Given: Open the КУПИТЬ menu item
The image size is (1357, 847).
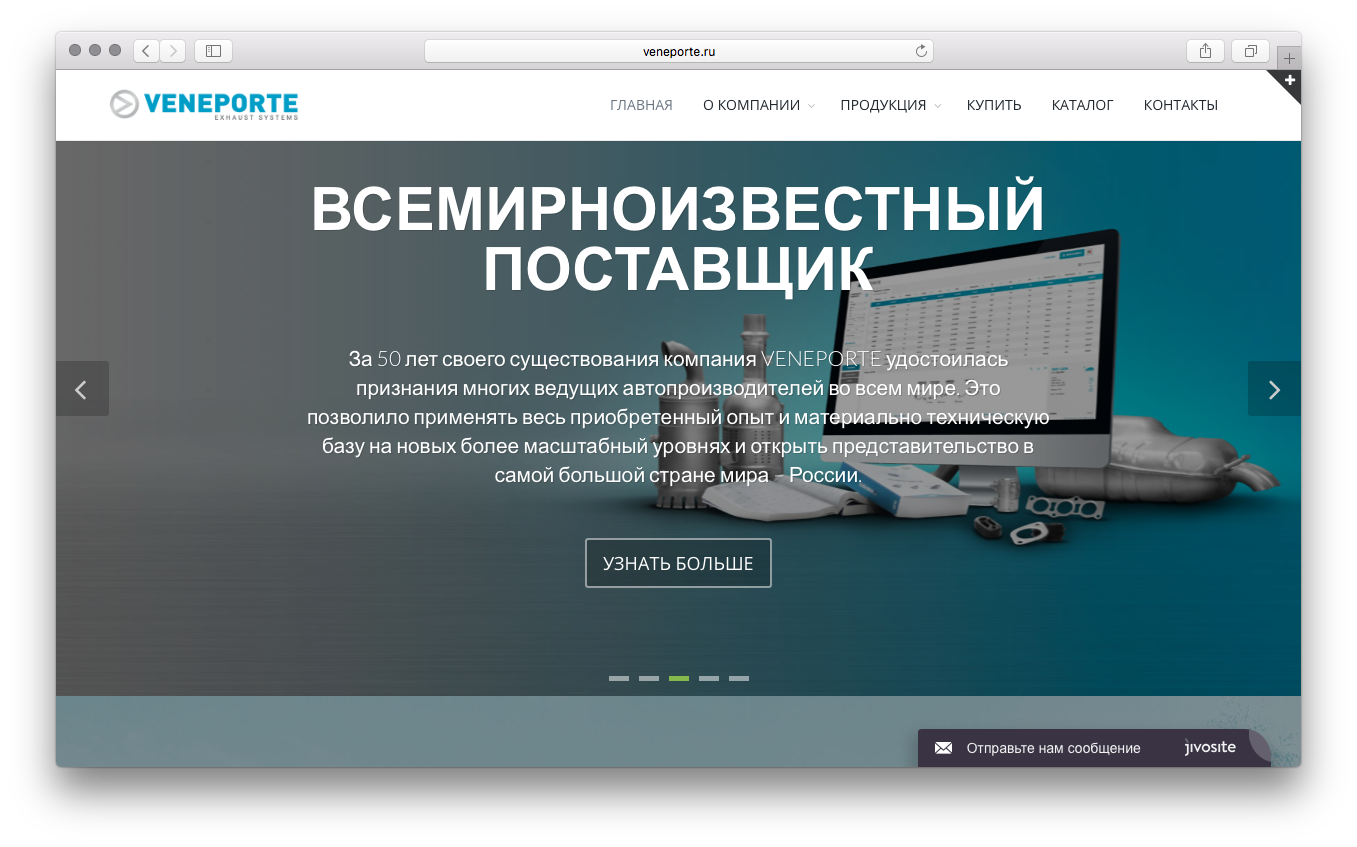Looking at the screenshot, I should [x=994, y=105].
